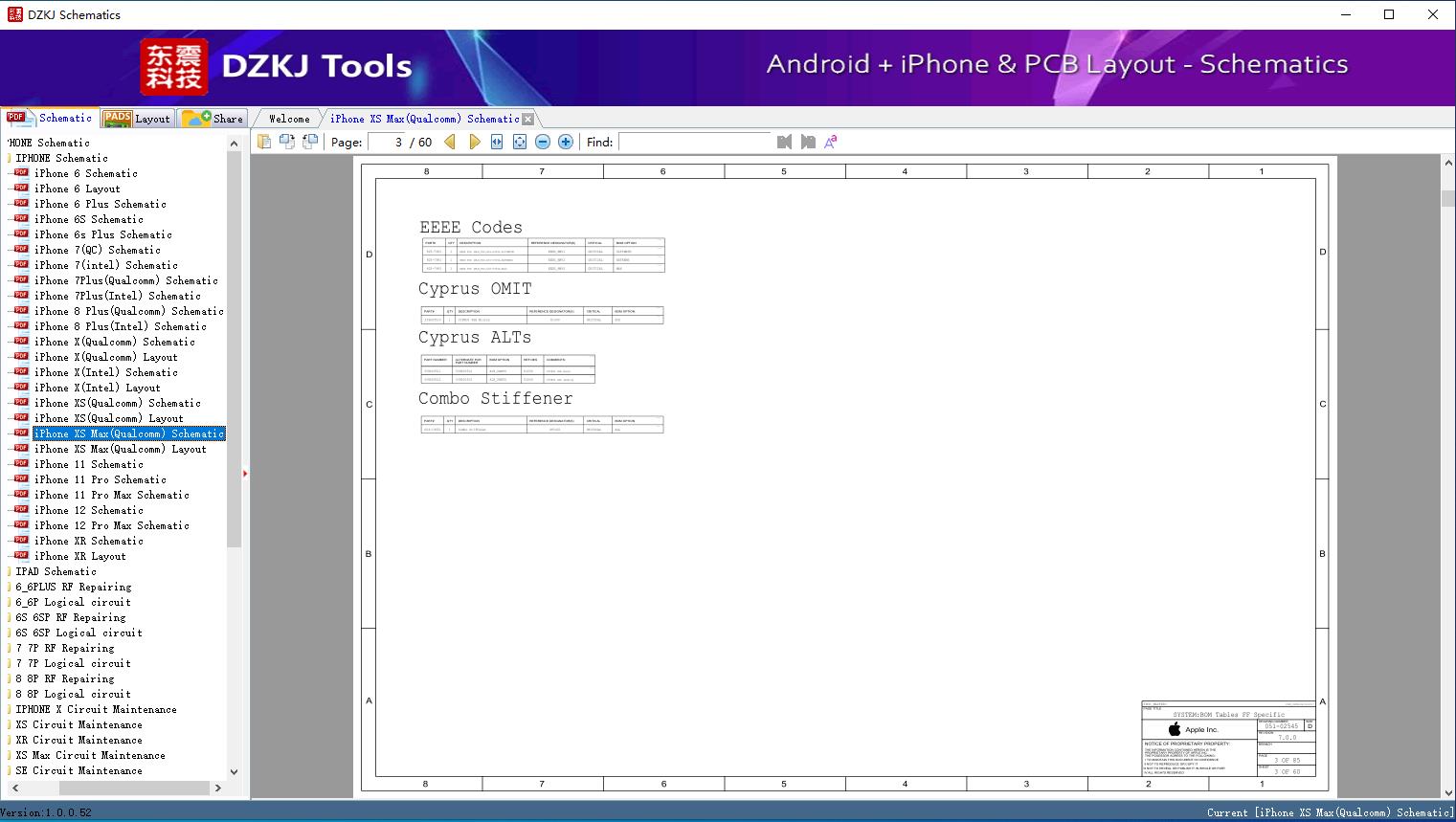Click the PDF icon beside iPhone 12 Pro Max Schematic
Viewport: 1456px width, 822px height.
21,524
